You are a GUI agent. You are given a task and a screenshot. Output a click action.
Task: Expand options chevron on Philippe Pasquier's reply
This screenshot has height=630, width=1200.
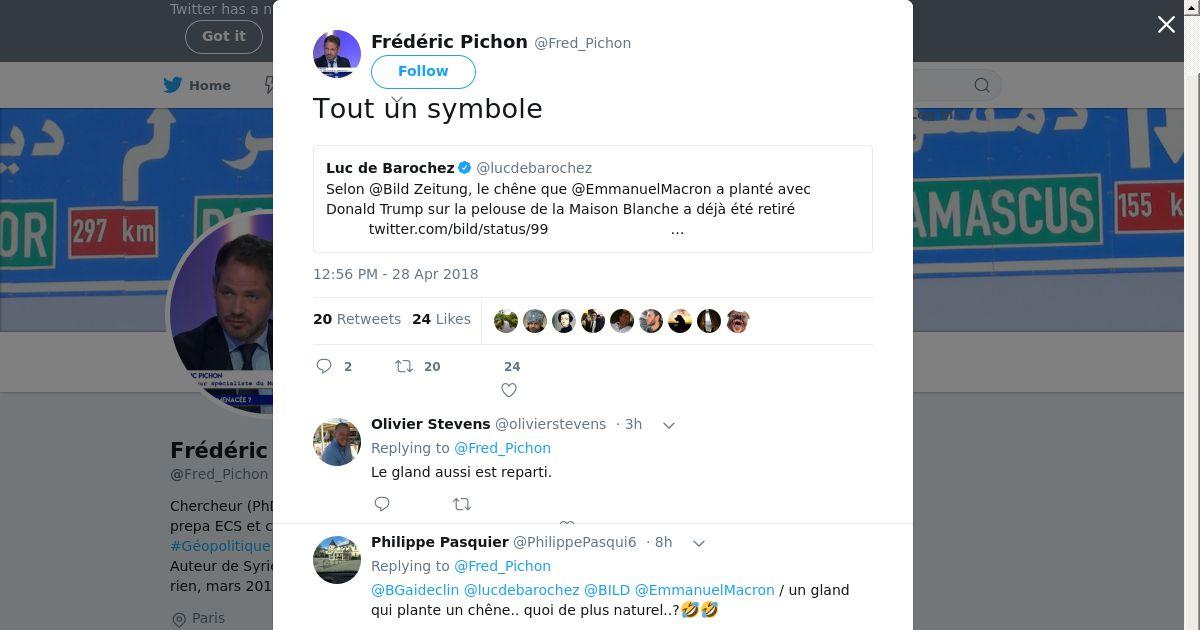[x=699, y=543]
